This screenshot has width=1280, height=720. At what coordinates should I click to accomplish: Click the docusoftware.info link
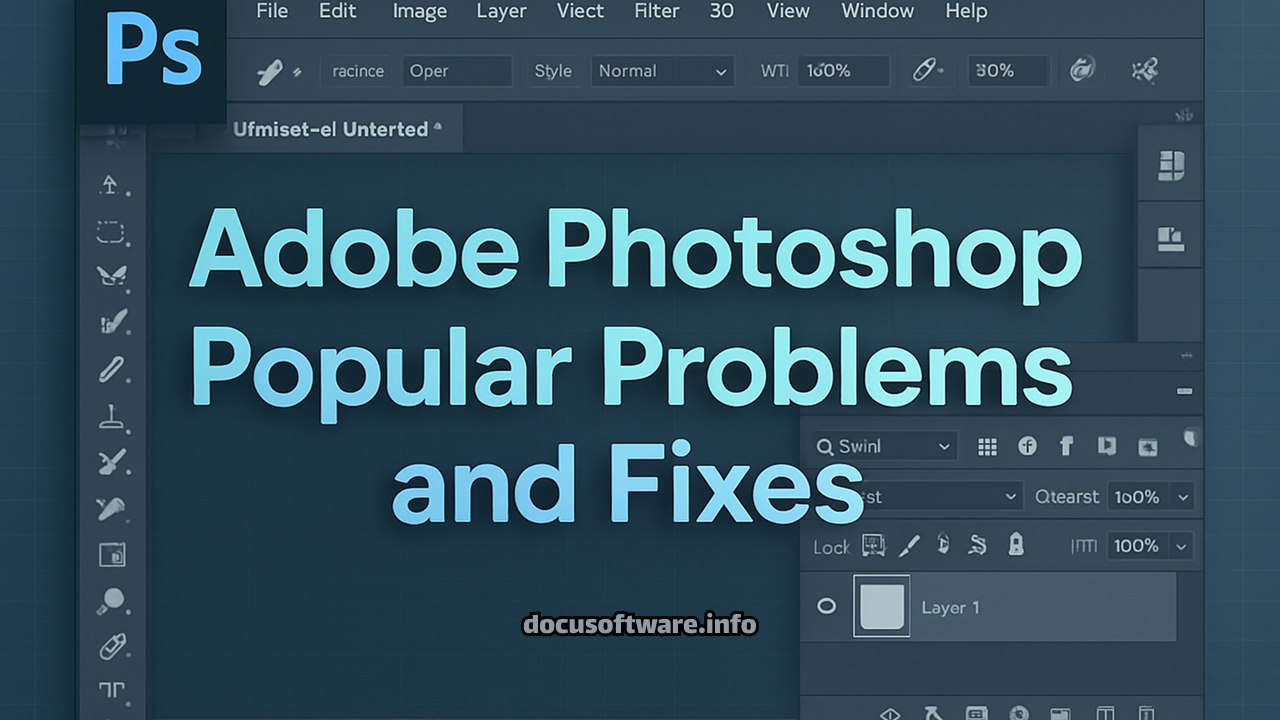[x=640, y=625]
